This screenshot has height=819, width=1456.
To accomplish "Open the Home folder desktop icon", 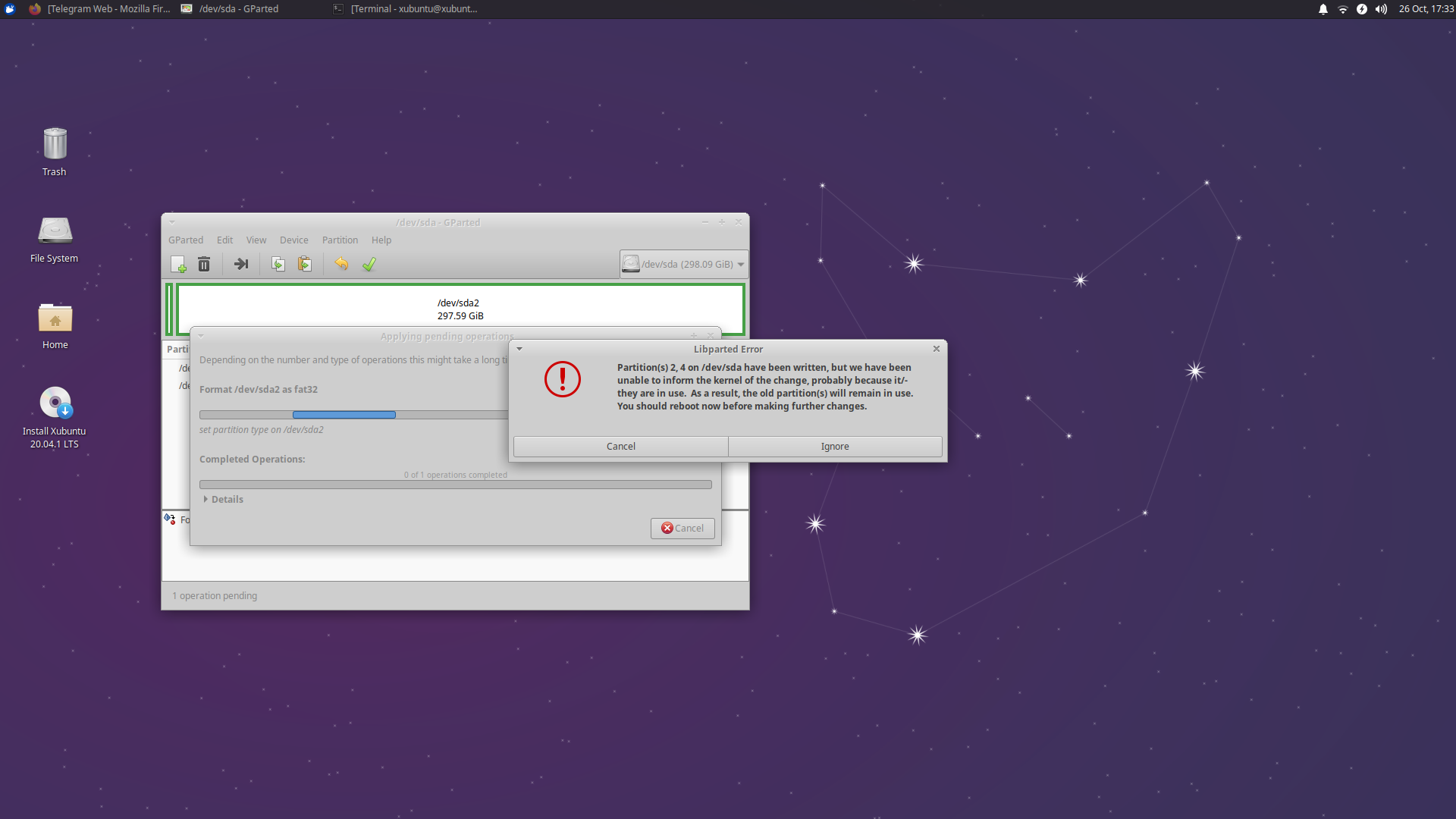I will 55,326.
